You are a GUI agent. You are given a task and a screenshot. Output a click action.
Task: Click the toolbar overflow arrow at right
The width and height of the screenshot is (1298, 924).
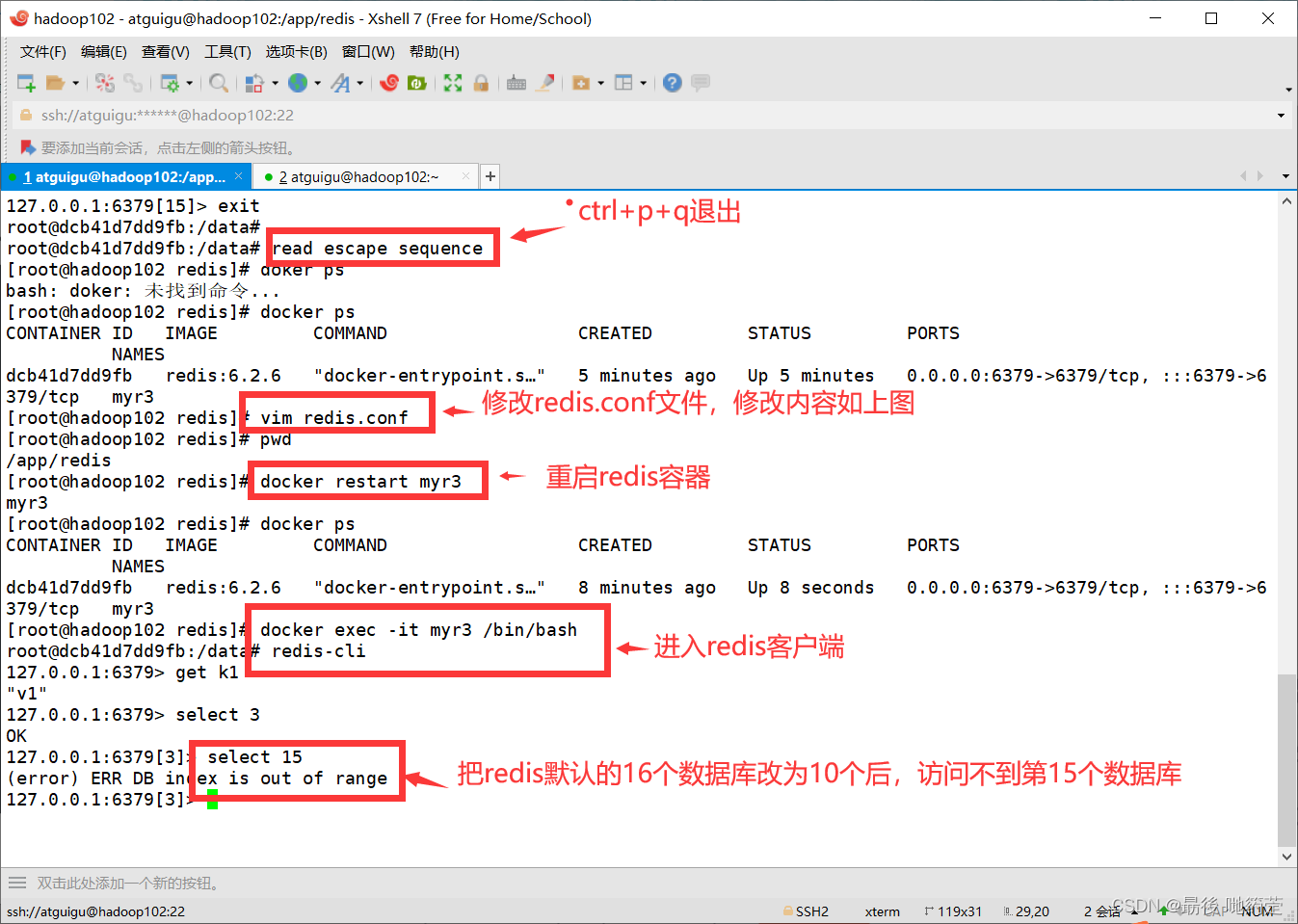click(1288, 90)
